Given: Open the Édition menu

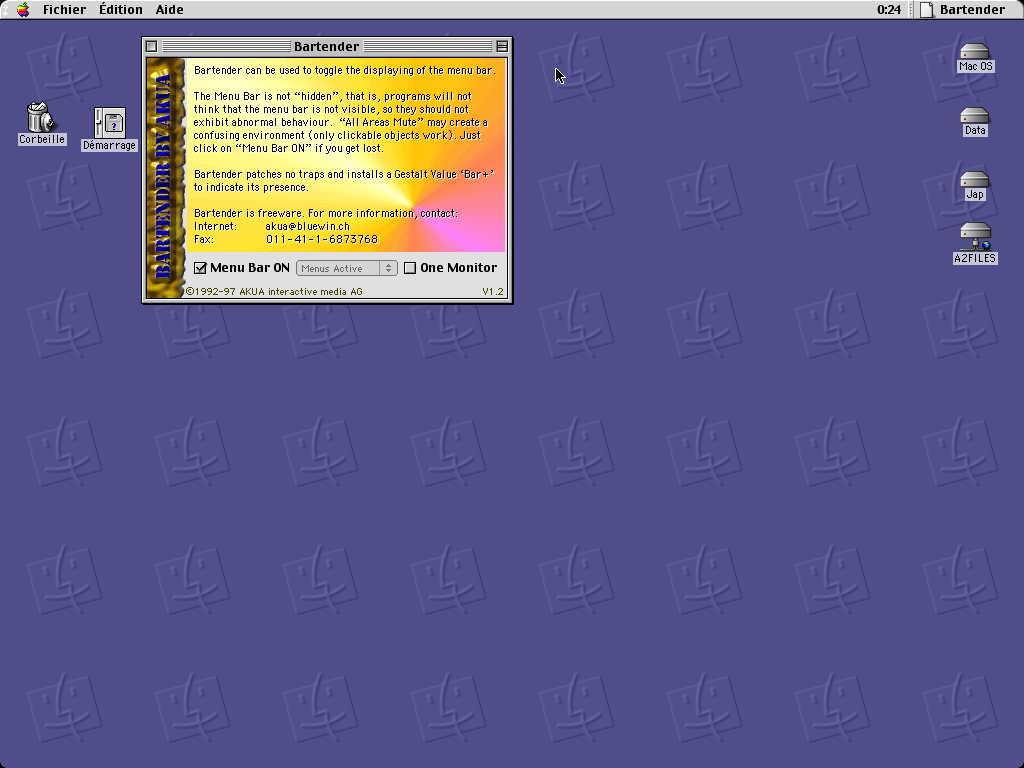Looking at the screenshot, I should pyautogui.click(x=121, y=9).
